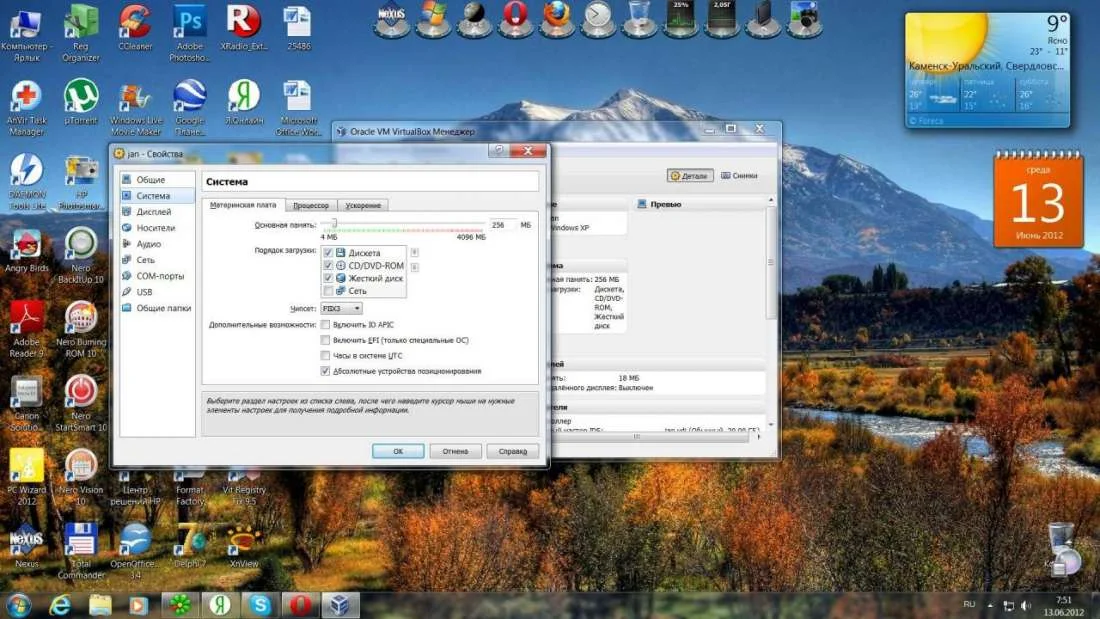This screenshot has width=1100, height=619.
Task: Toggle the Часы в системе UTC checkbox
Action: click(x=325, y=355)
